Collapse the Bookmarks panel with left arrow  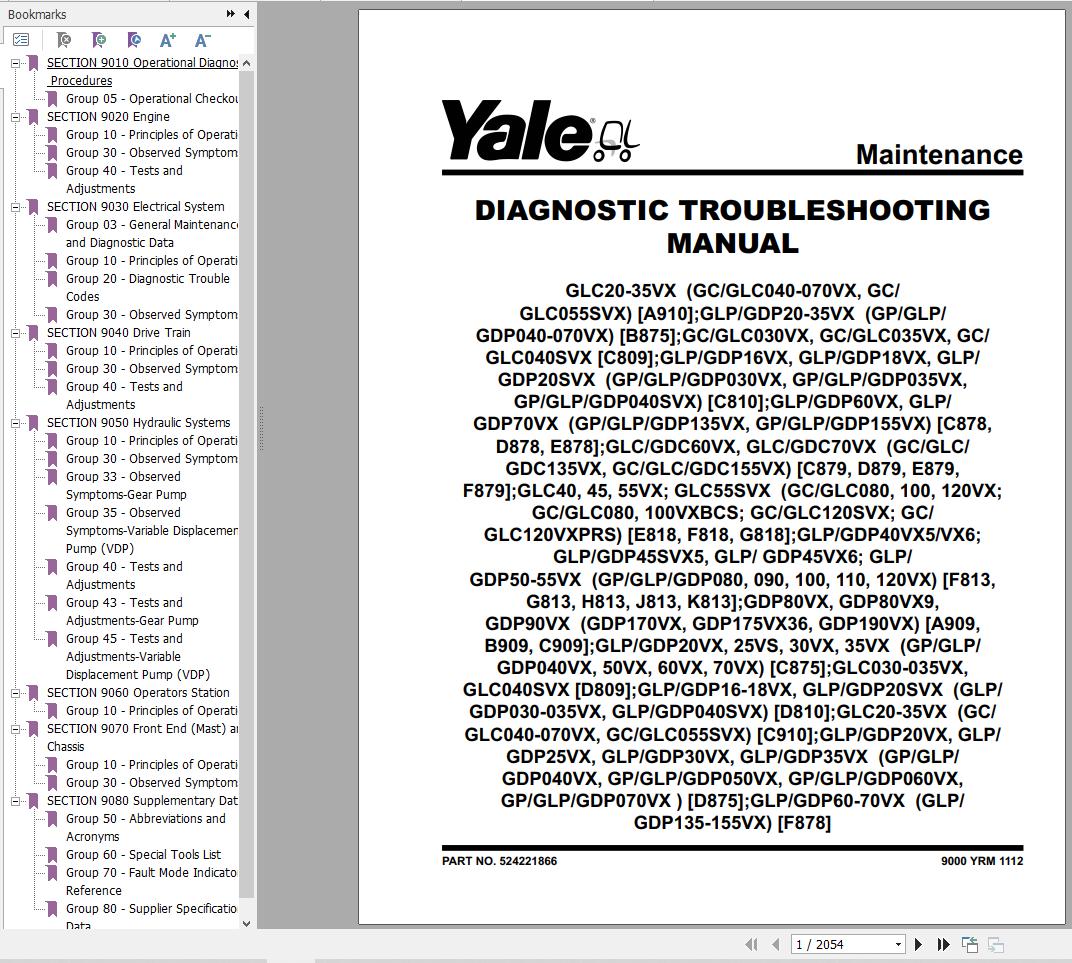coord(246,14)
